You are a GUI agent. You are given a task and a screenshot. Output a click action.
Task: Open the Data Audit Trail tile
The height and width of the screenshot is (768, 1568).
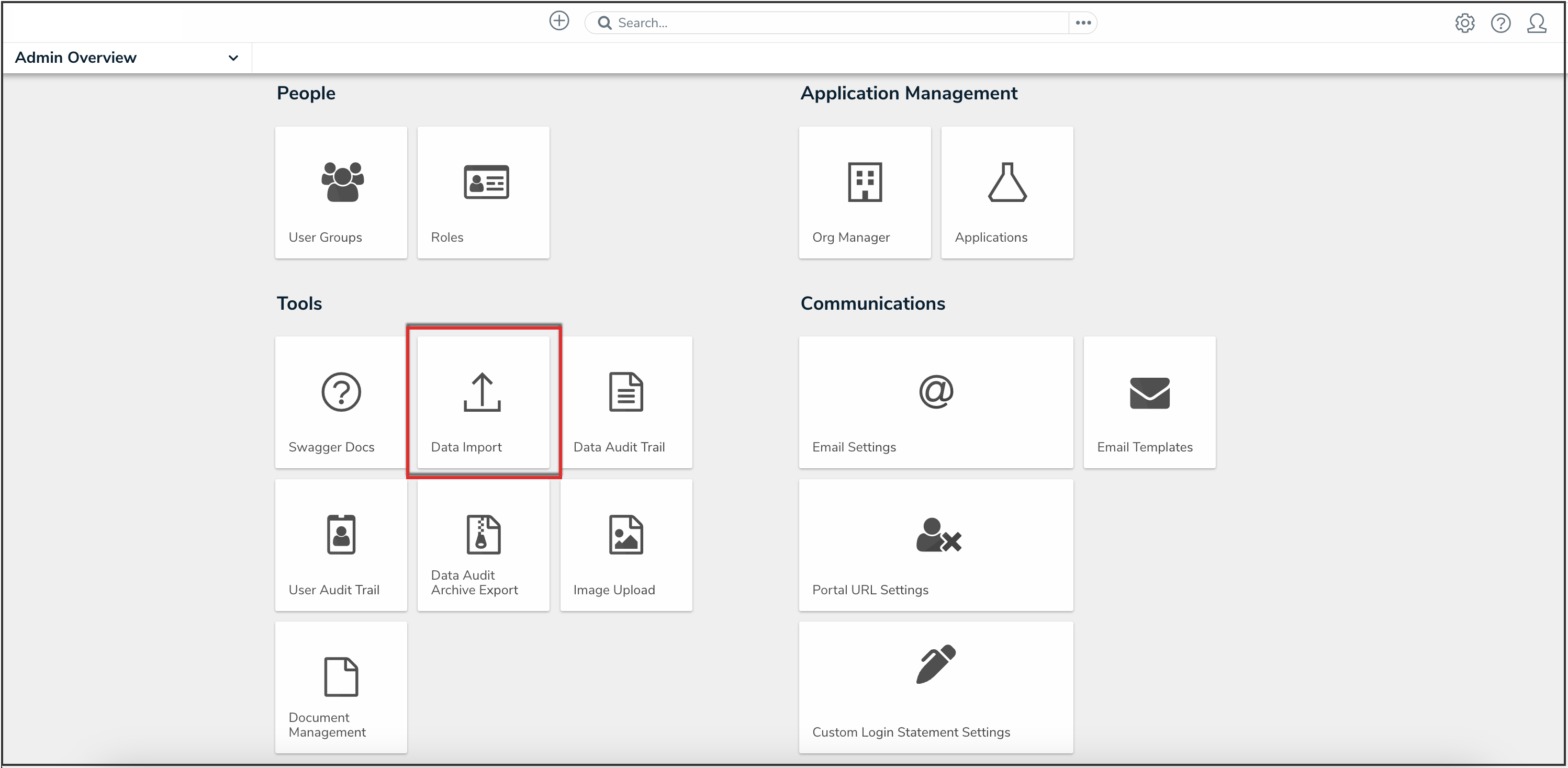pos(626,402)
